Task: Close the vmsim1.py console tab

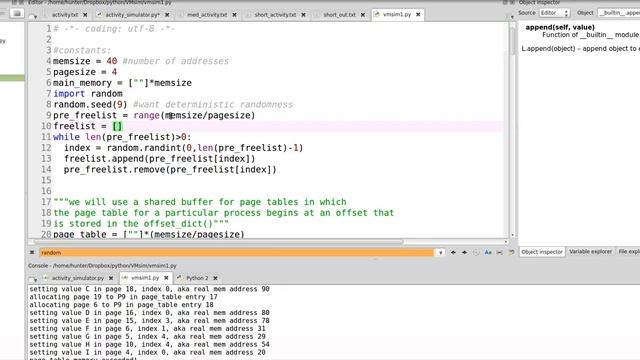Action: pos(166,278)
